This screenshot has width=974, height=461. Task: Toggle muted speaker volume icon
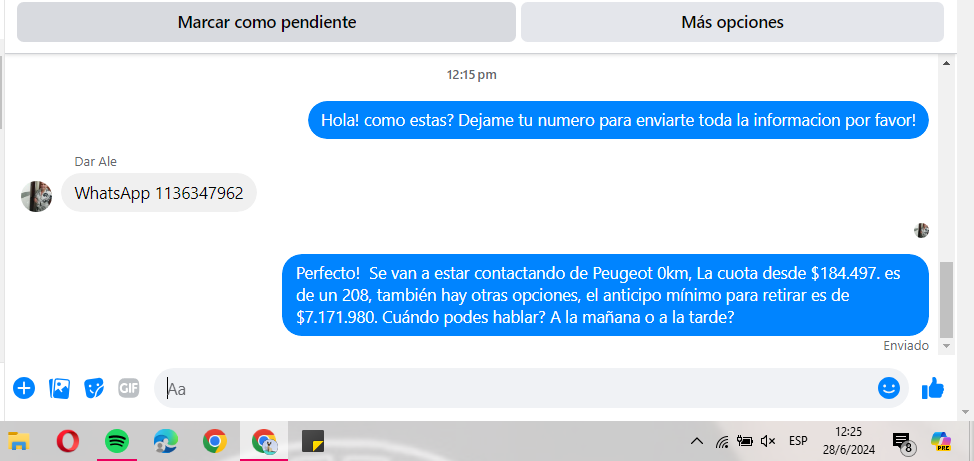coord(768,441)
